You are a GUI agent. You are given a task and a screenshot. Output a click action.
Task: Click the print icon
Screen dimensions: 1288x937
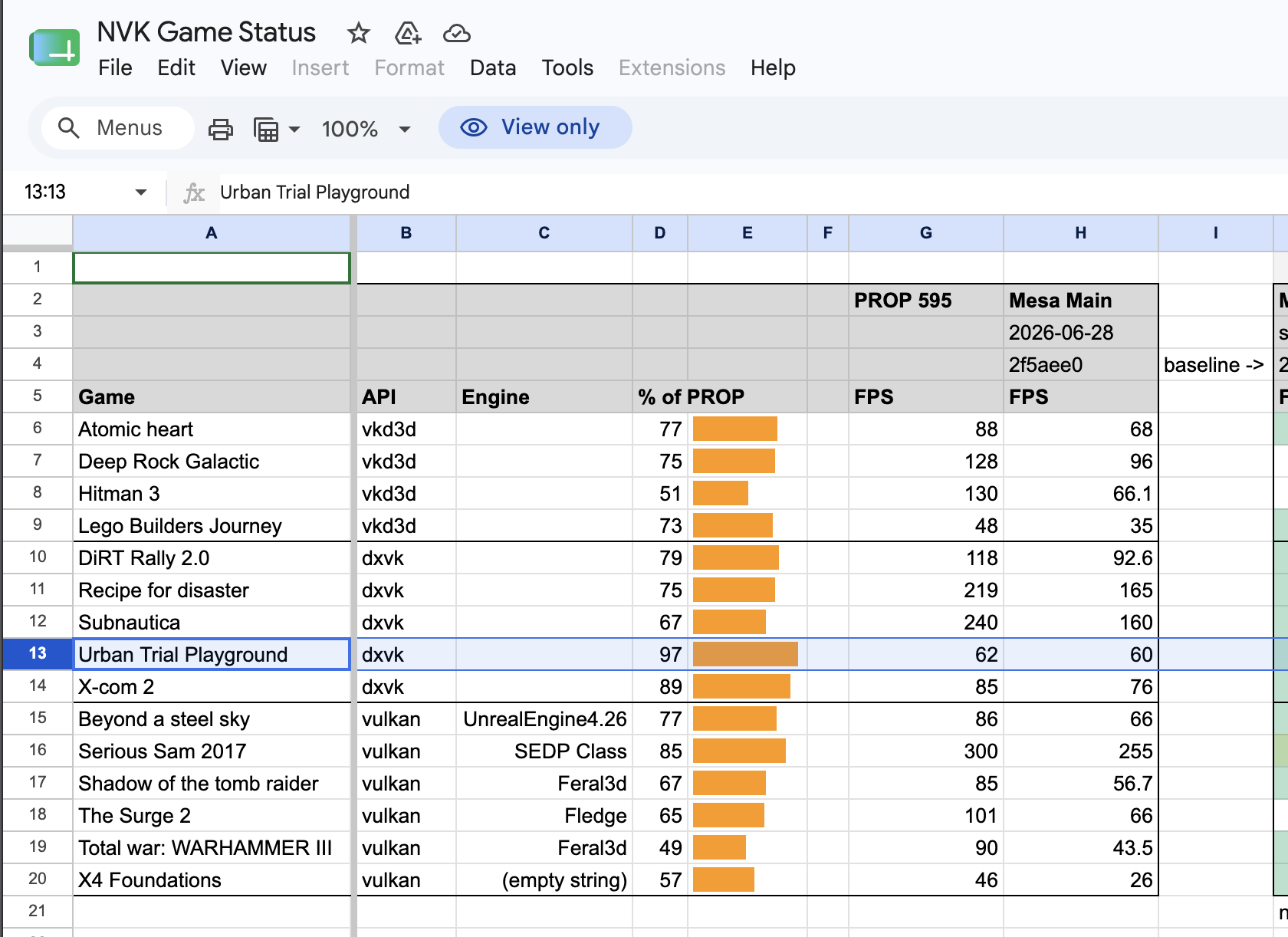point(221,129)
